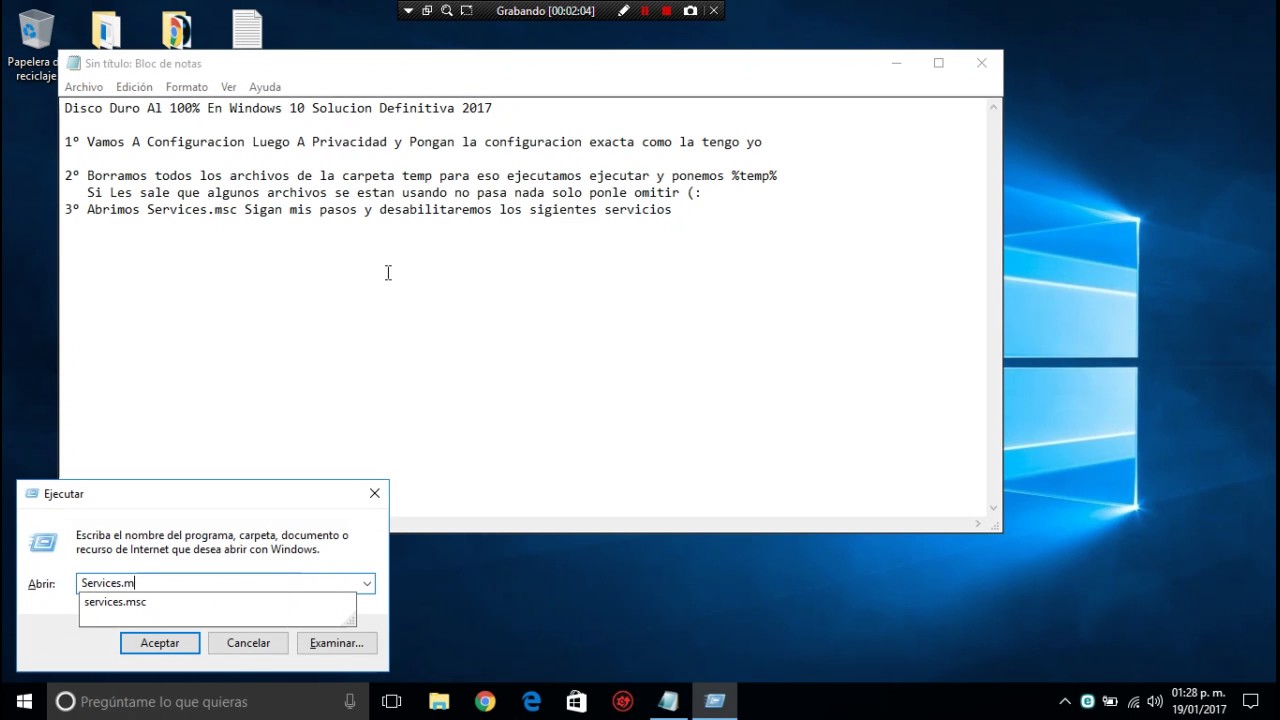Open the Ver menu in Notepad
This screenshot has height=720, width=1280.
click(229, 87)
